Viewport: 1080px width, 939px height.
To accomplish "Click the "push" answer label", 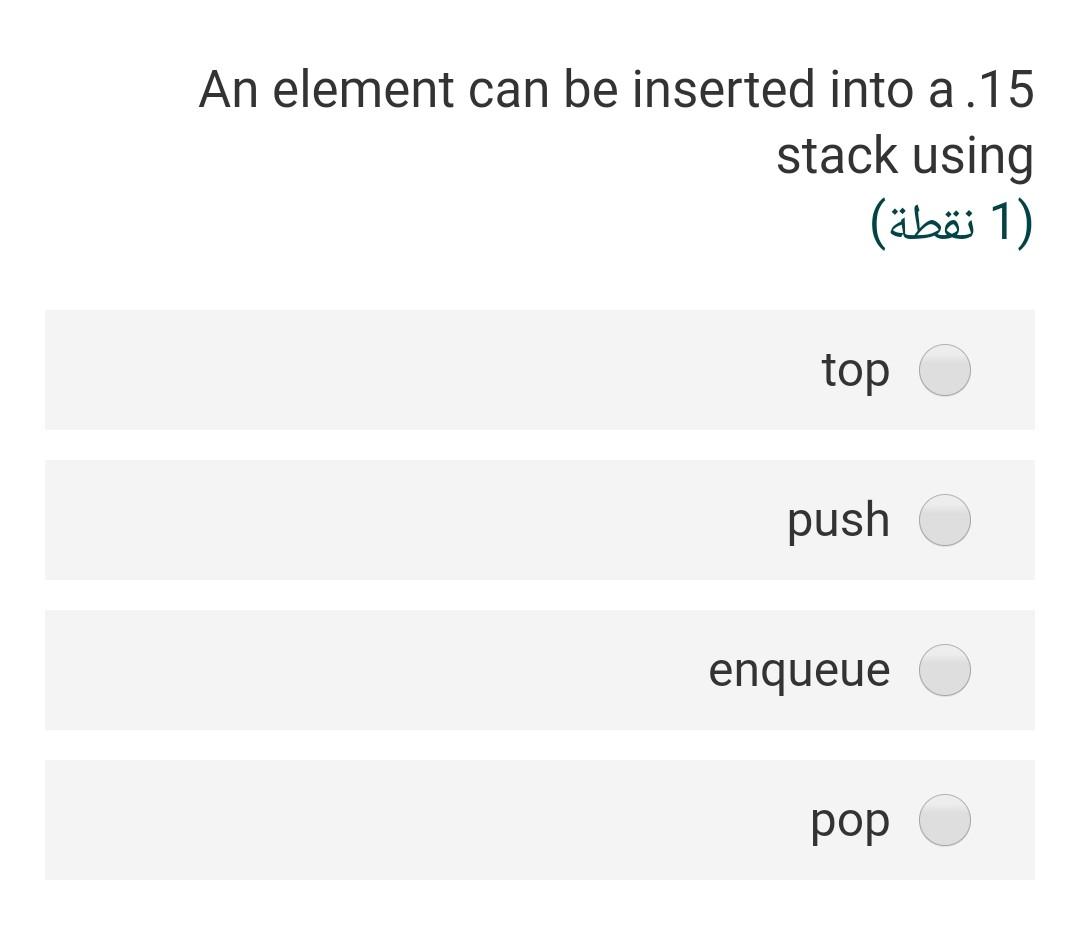I will [x=838, y=520].
